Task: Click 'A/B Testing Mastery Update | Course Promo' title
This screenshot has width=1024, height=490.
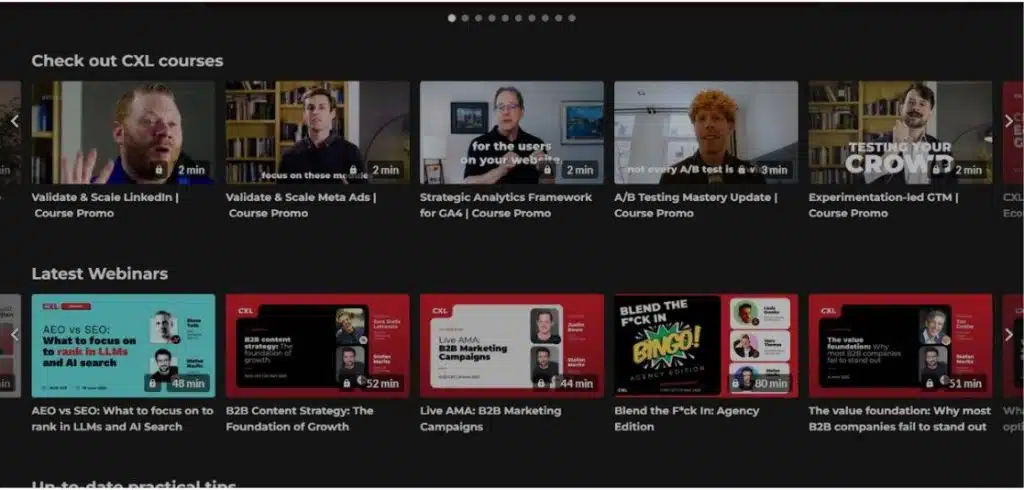Action: [696, 205]
